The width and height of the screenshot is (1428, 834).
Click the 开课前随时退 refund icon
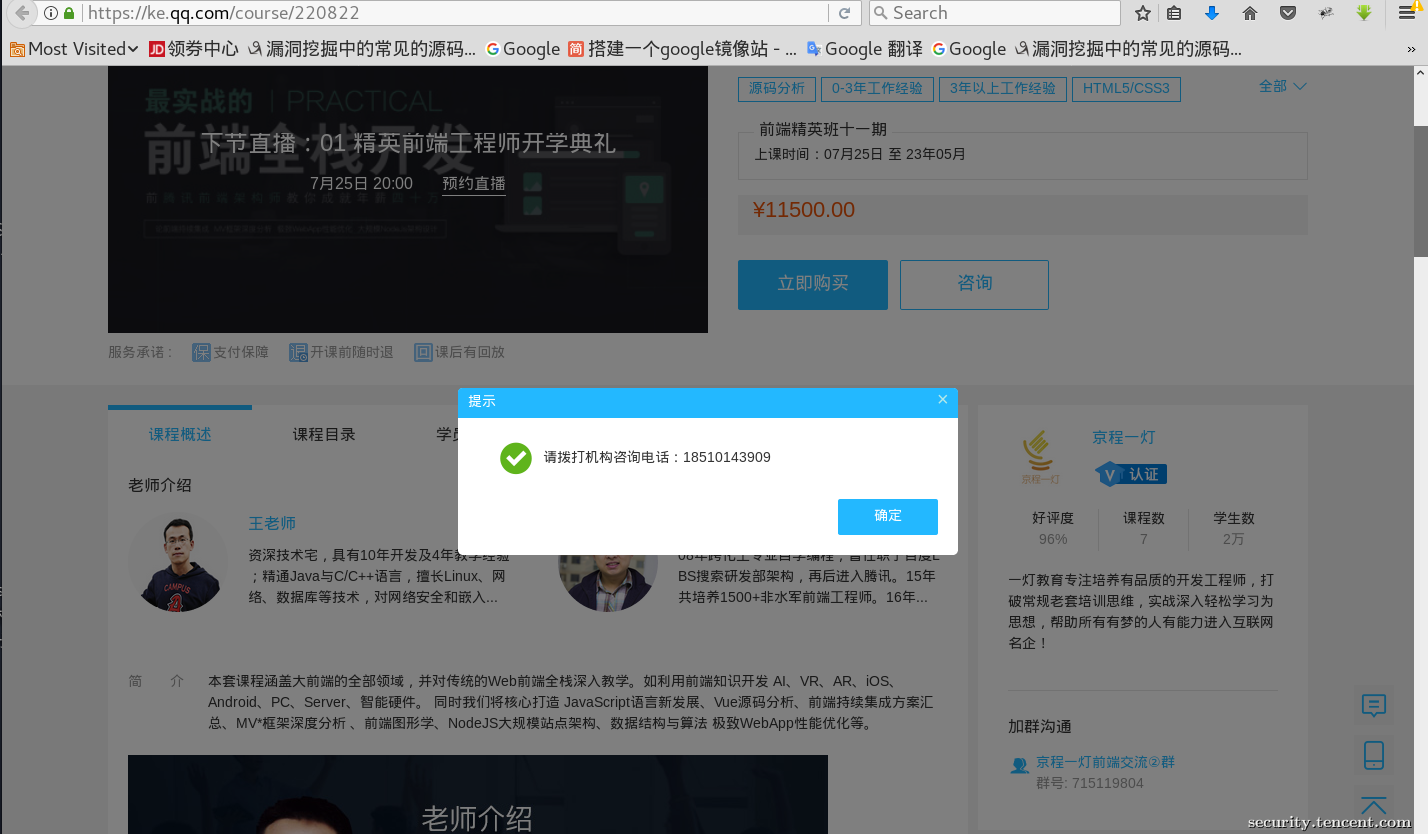tap(299, 351)
